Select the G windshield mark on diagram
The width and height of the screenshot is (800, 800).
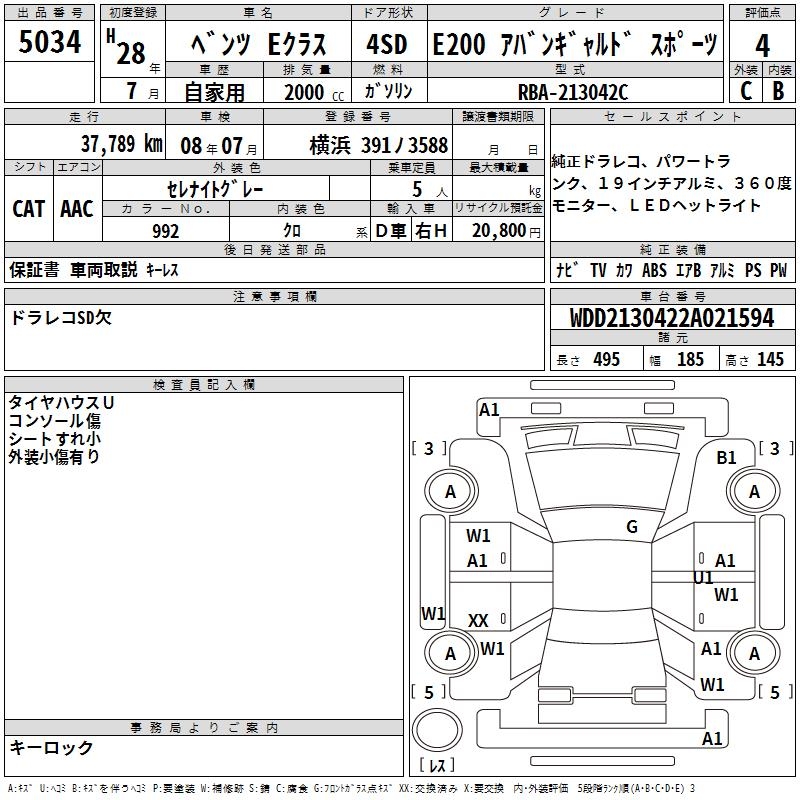632,527
